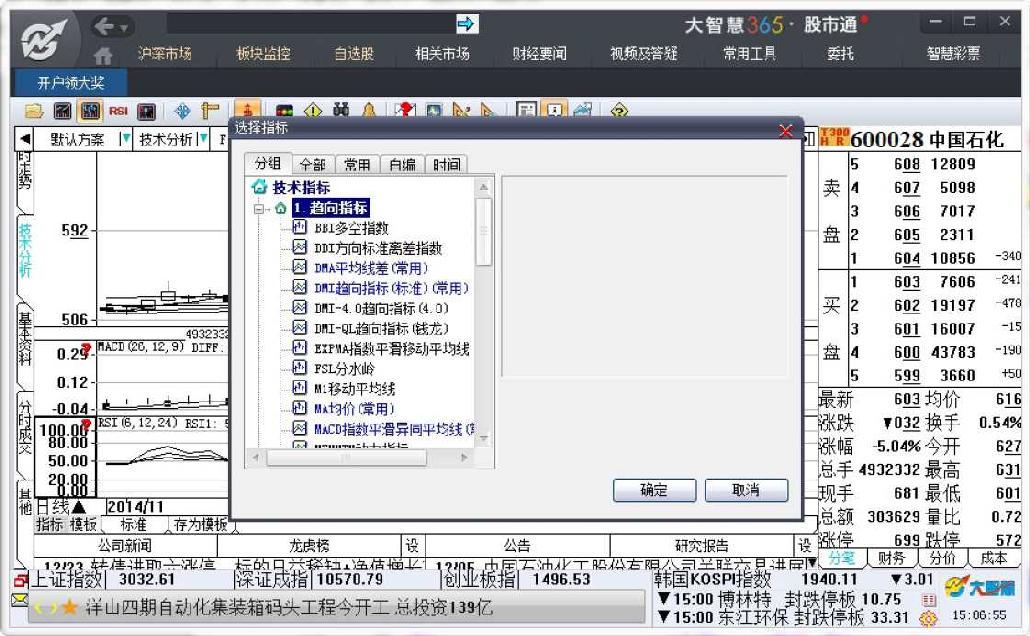Image resolution: width=1030 pixels, height=636 pixels.
Task: Select MACD指数平滑异同平均线 in tree
Action: pos(394,429)
